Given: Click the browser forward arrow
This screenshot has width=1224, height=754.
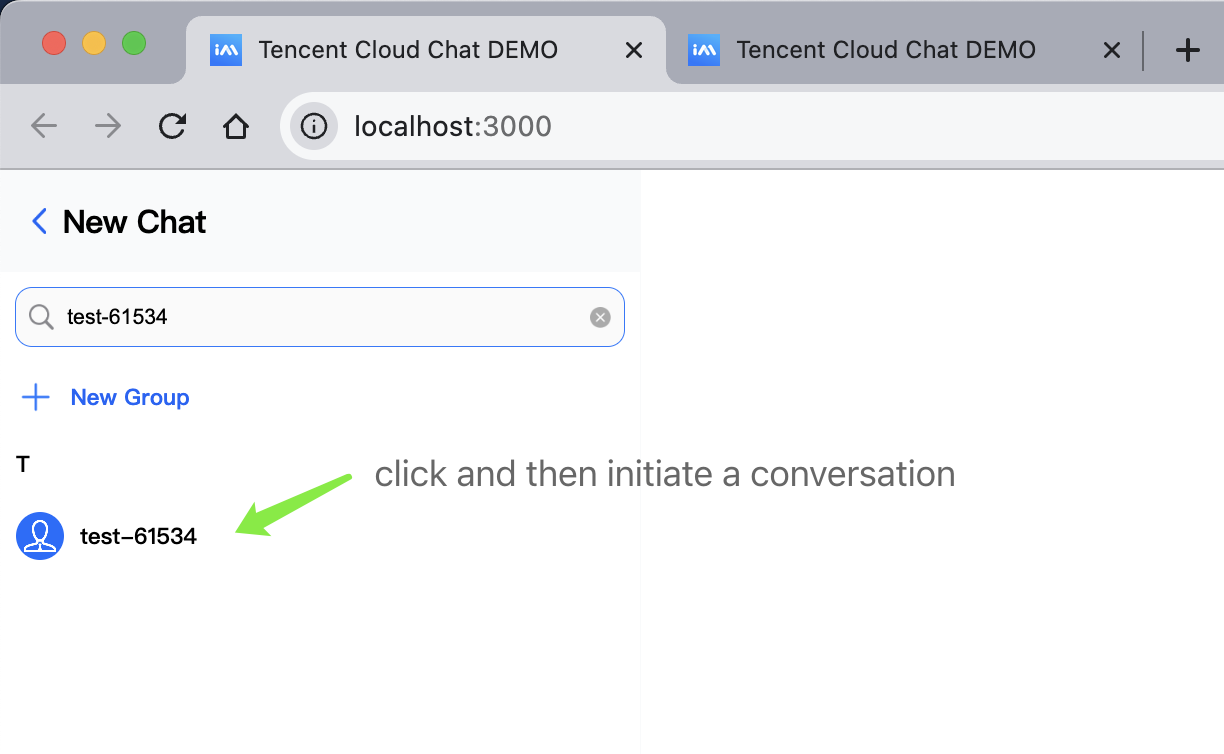Looking at the screenshot, I should (x=107, y=126).
